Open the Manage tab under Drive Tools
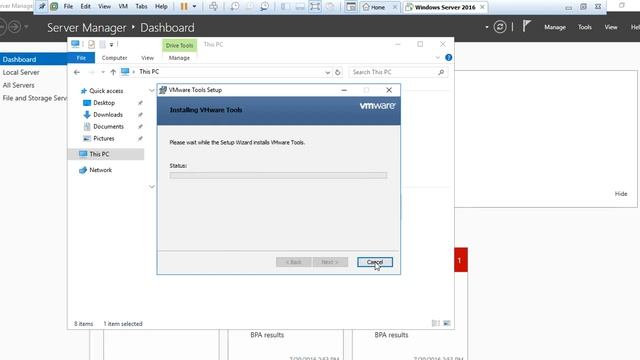 [x=179, y=58]
